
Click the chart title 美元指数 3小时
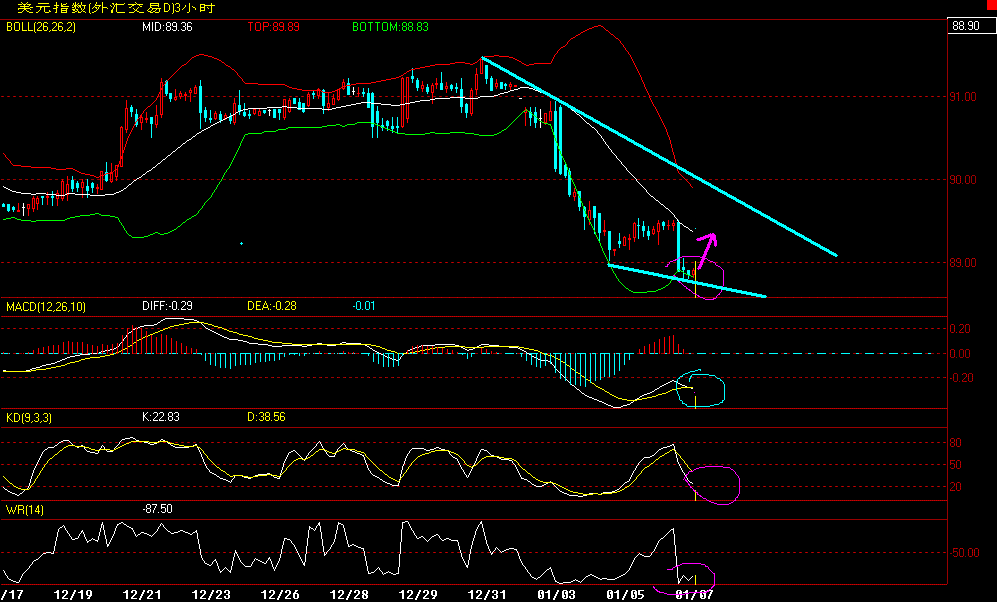click(116, 8)
